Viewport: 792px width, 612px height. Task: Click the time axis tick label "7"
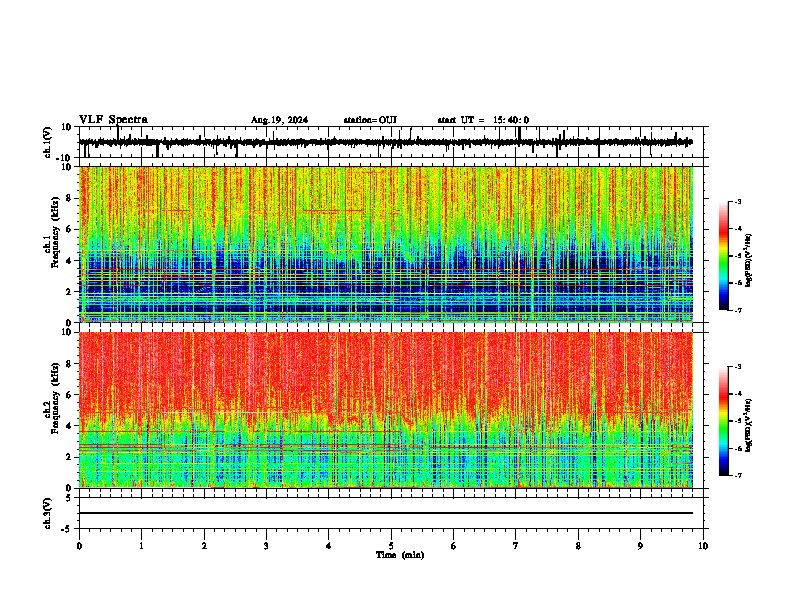pos(515,546)
